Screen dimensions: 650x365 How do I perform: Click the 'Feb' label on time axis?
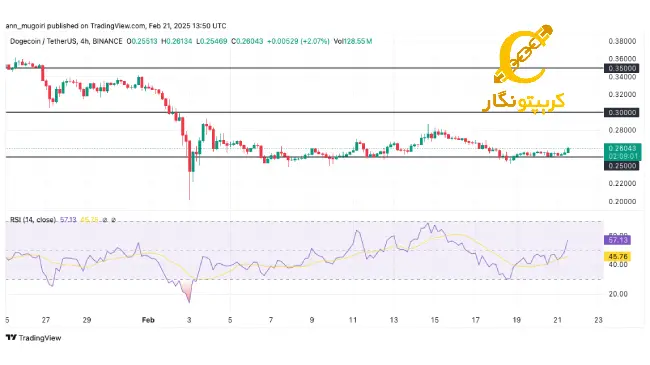(148, 320)
